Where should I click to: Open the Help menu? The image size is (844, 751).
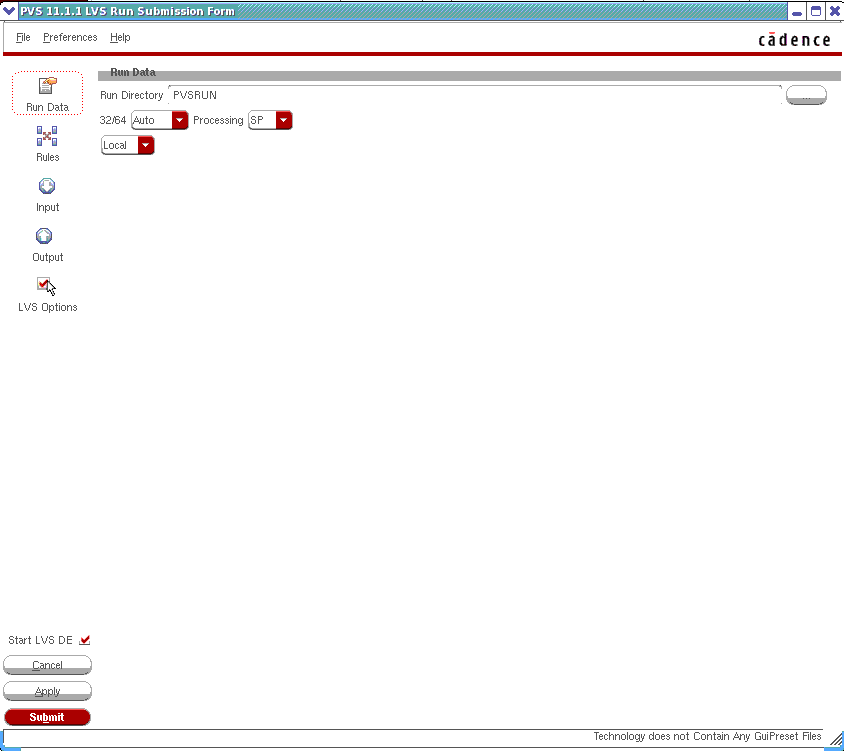tap(120, 37)
